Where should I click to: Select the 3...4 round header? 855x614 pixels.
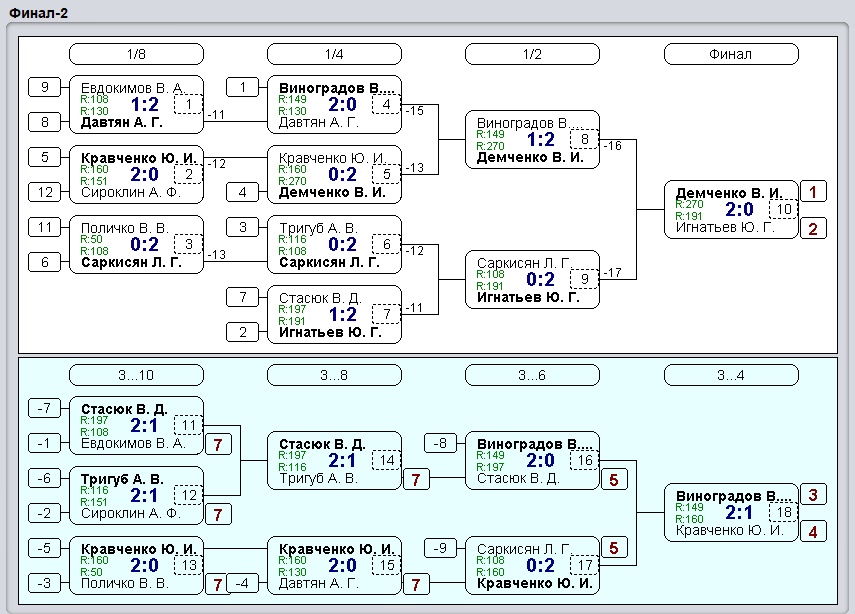pyautogui.click(x=731, y=375)
